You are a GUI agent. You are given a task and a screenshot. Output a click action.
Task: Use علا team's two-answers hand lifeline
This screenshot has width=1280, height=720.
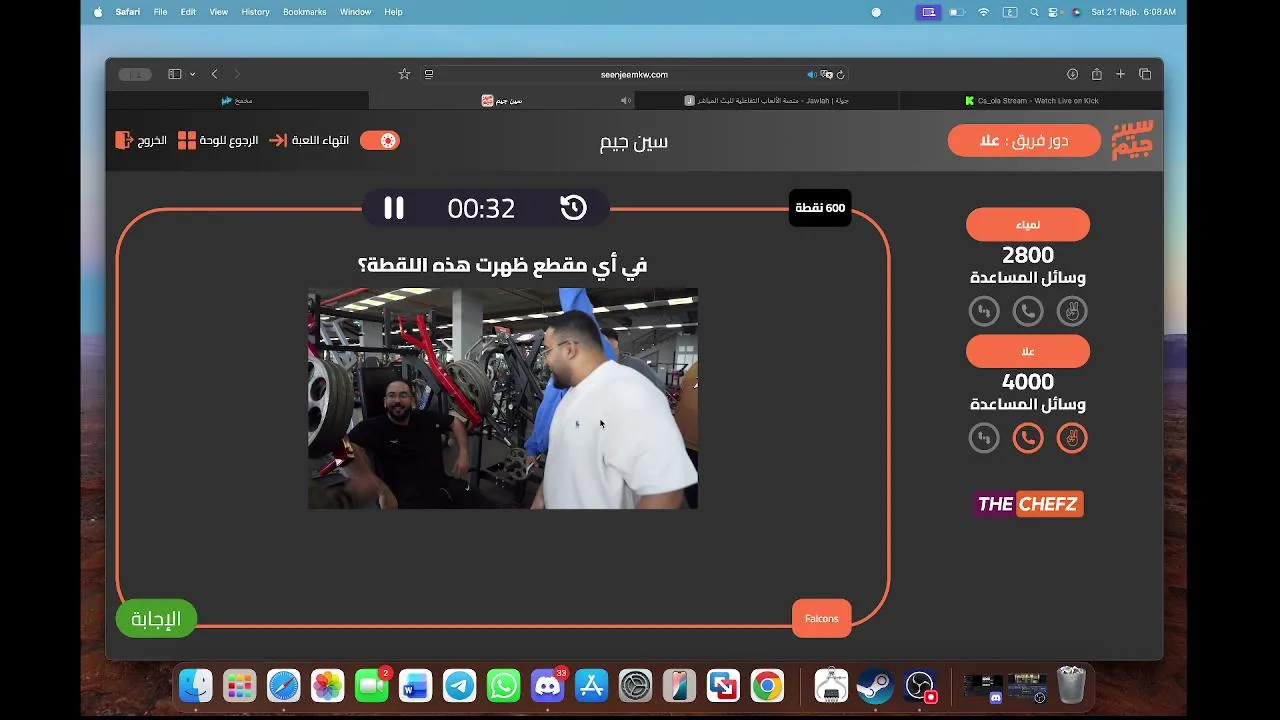point(1072,438)
